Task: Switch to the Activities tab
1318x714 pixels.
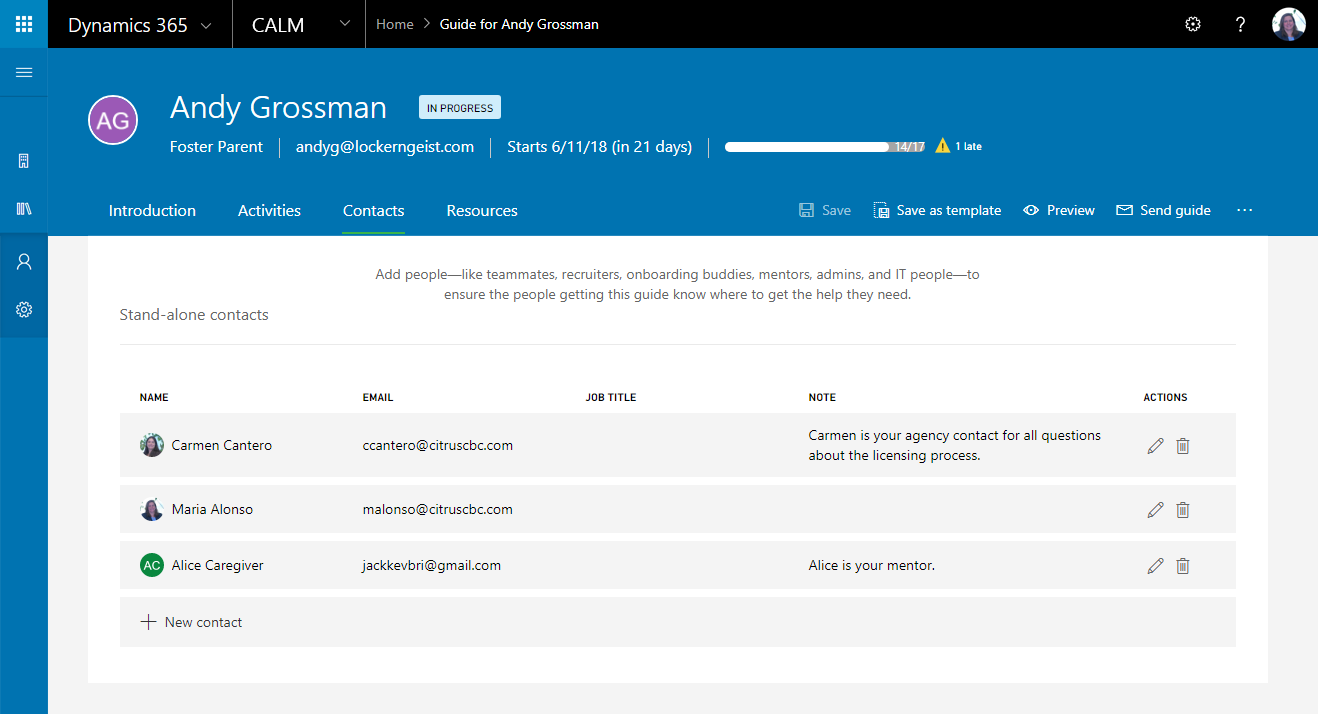Action: [x=269, y=211]
